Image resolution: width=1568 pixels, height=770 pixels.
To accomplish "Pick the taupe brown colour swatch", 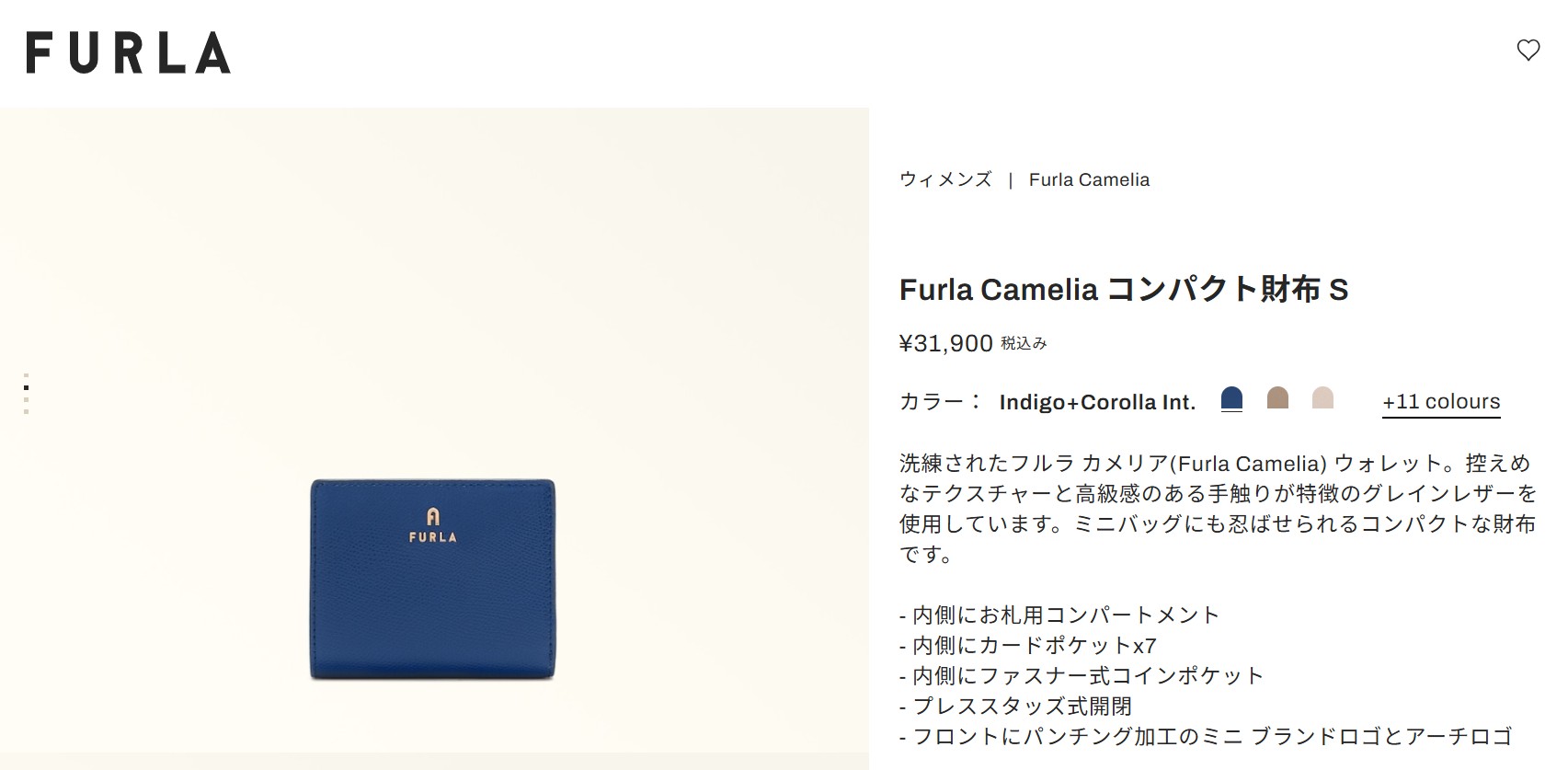I will pyautogui.click(x=1277, y=397).
